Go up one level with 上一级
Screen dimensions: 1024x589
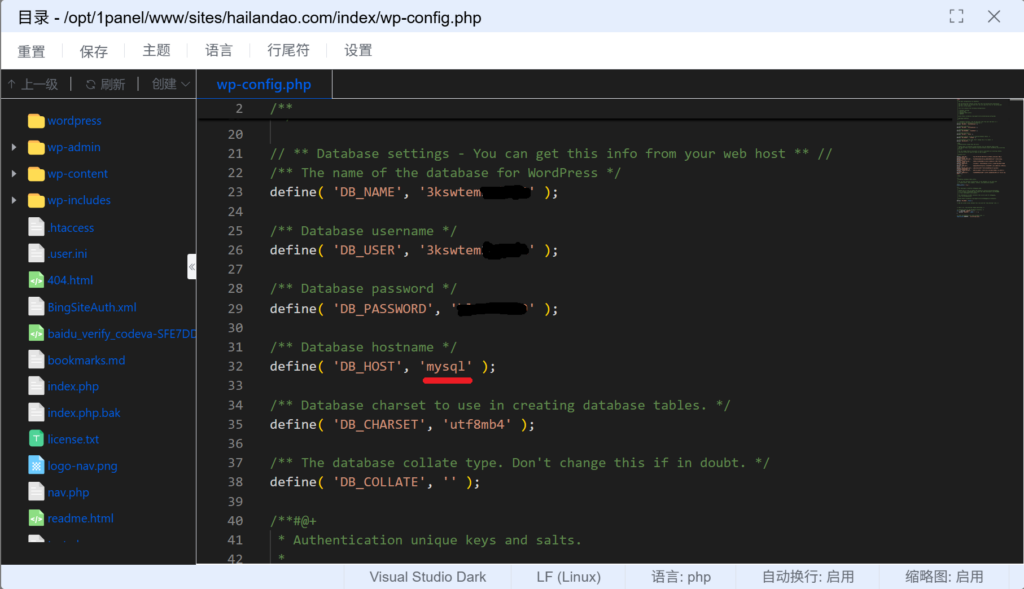33,85
